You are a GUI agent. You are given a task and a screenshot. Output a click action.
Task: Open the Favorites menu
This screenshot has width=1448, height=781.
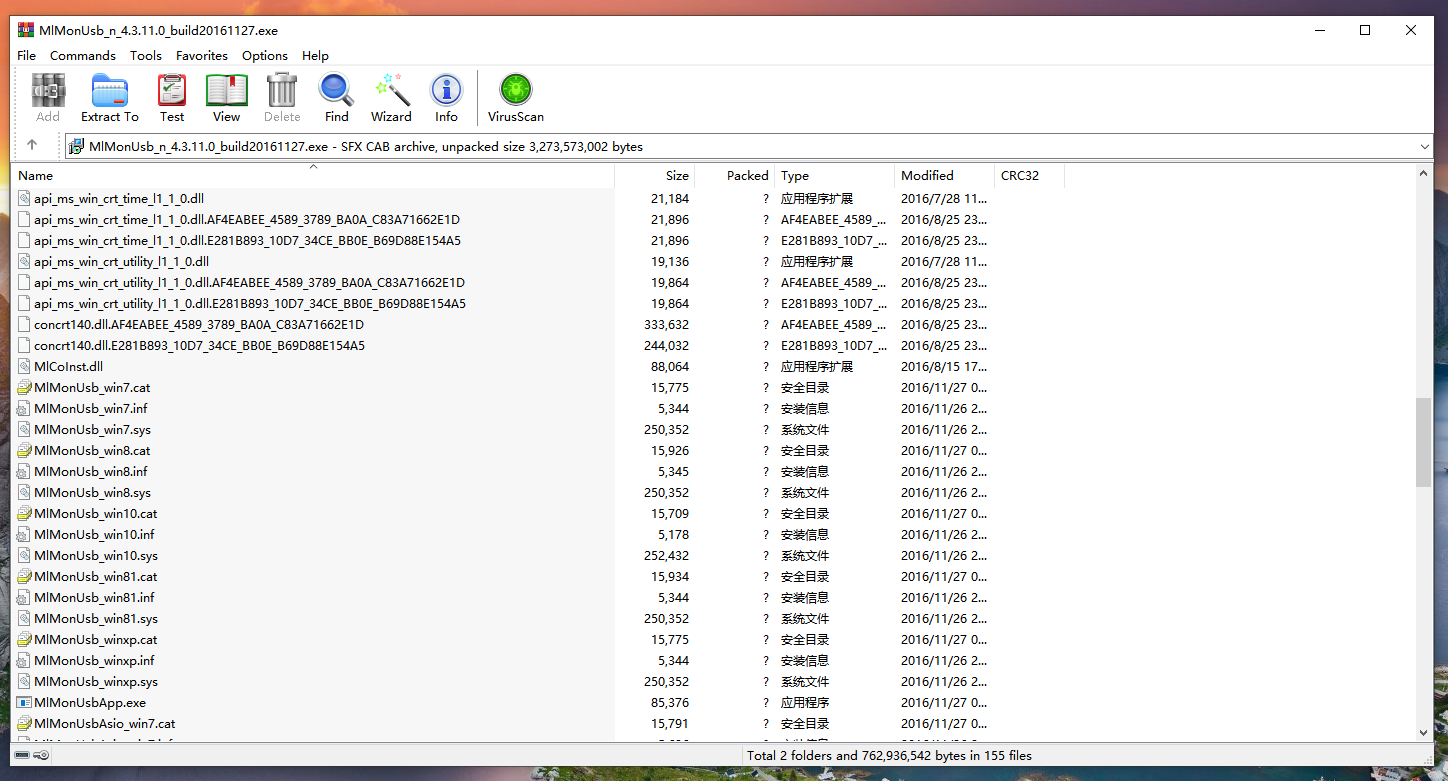tap(202, 56)
